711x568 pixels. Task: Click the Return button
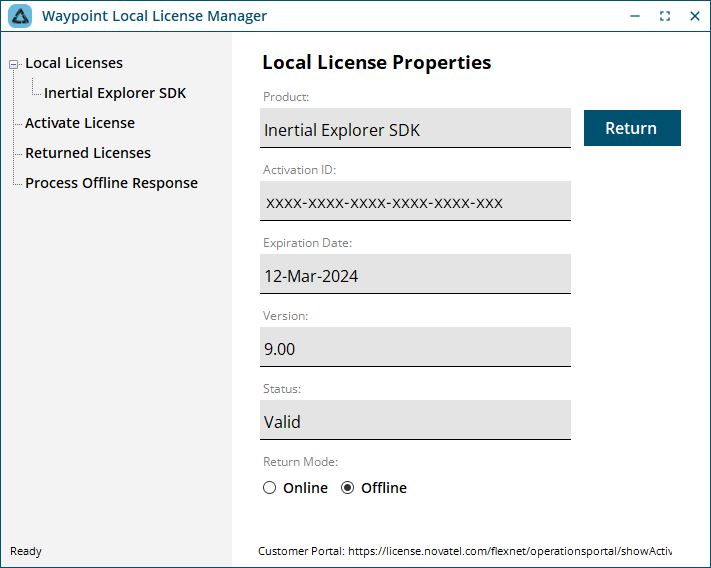click(632, 128)
